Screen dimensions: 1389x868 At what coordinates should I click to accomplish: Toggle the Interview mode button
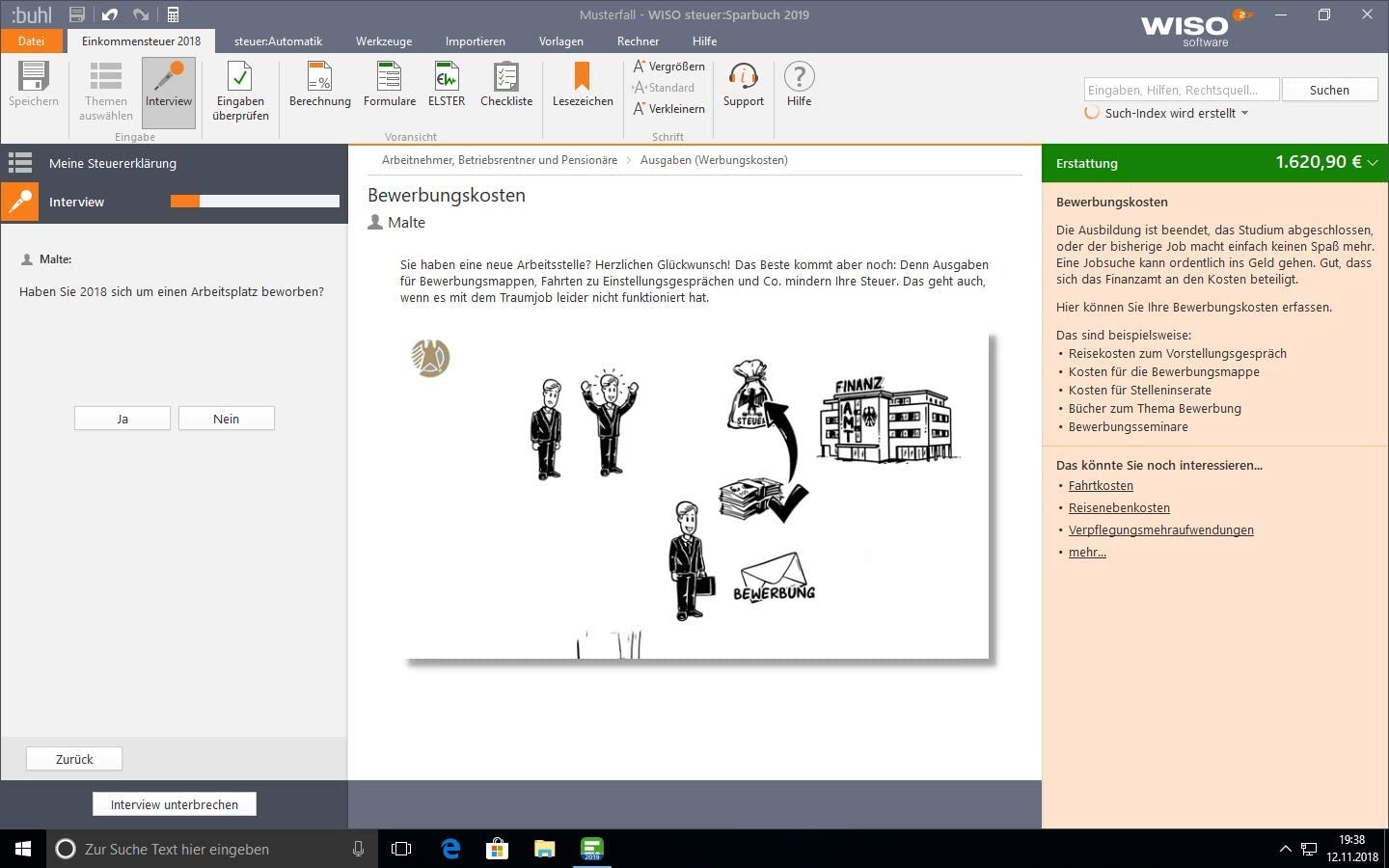pyautogui.click(x=169, y=92)
